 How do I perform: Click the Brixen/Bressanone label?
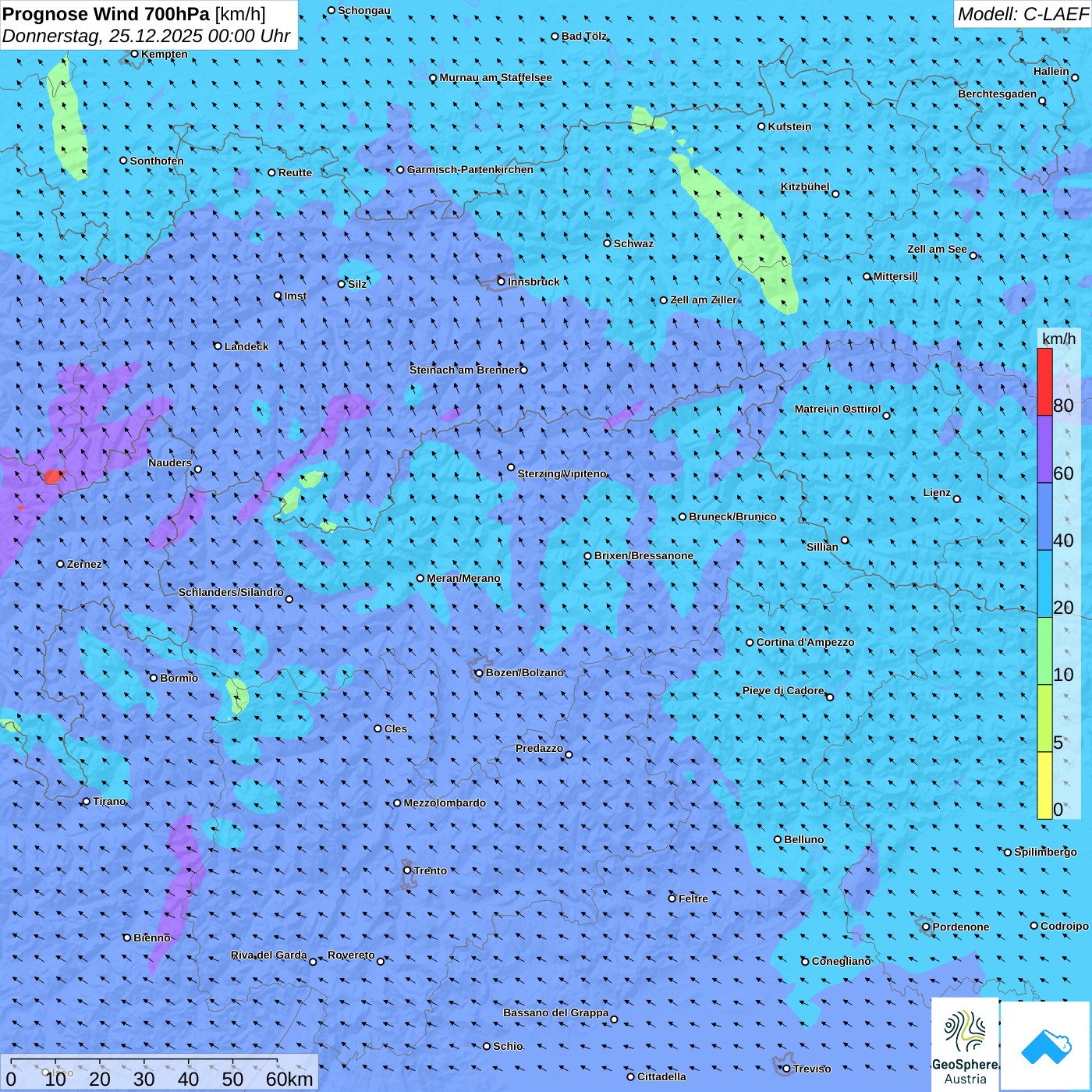click(x=644, y=556)
